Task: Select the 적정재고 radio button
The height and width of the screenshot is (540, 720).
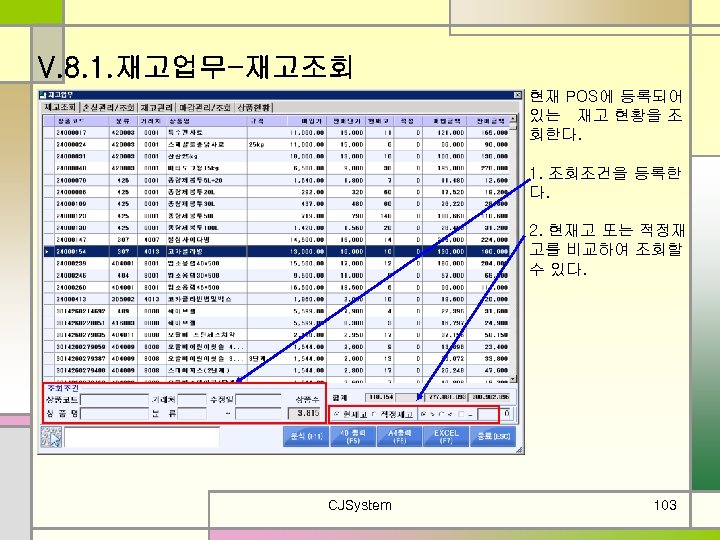Action: pyautogui.click(x=374, y=414)
